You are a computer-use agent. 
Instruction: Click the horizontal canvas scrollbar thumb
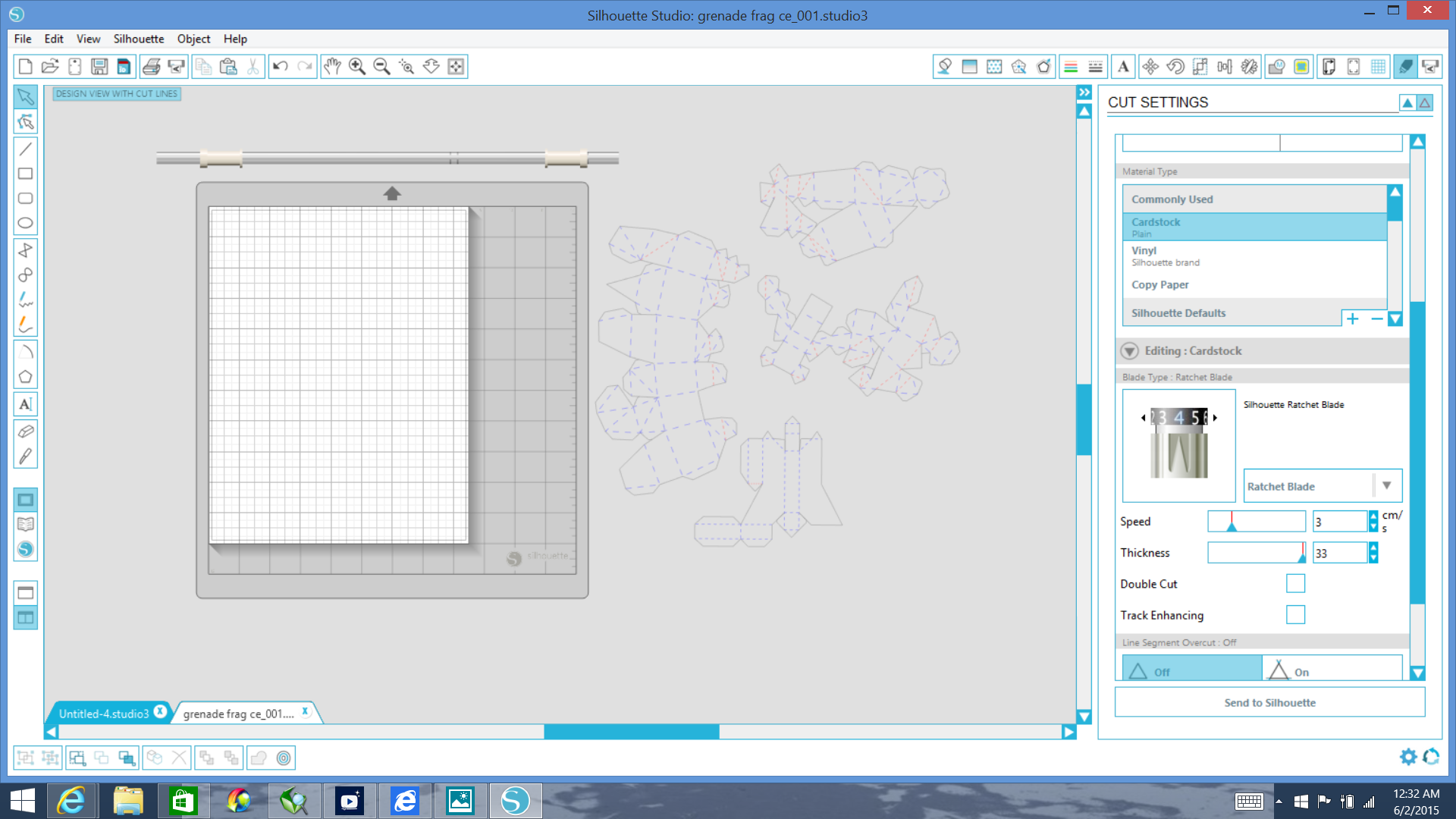pos(631,732)
